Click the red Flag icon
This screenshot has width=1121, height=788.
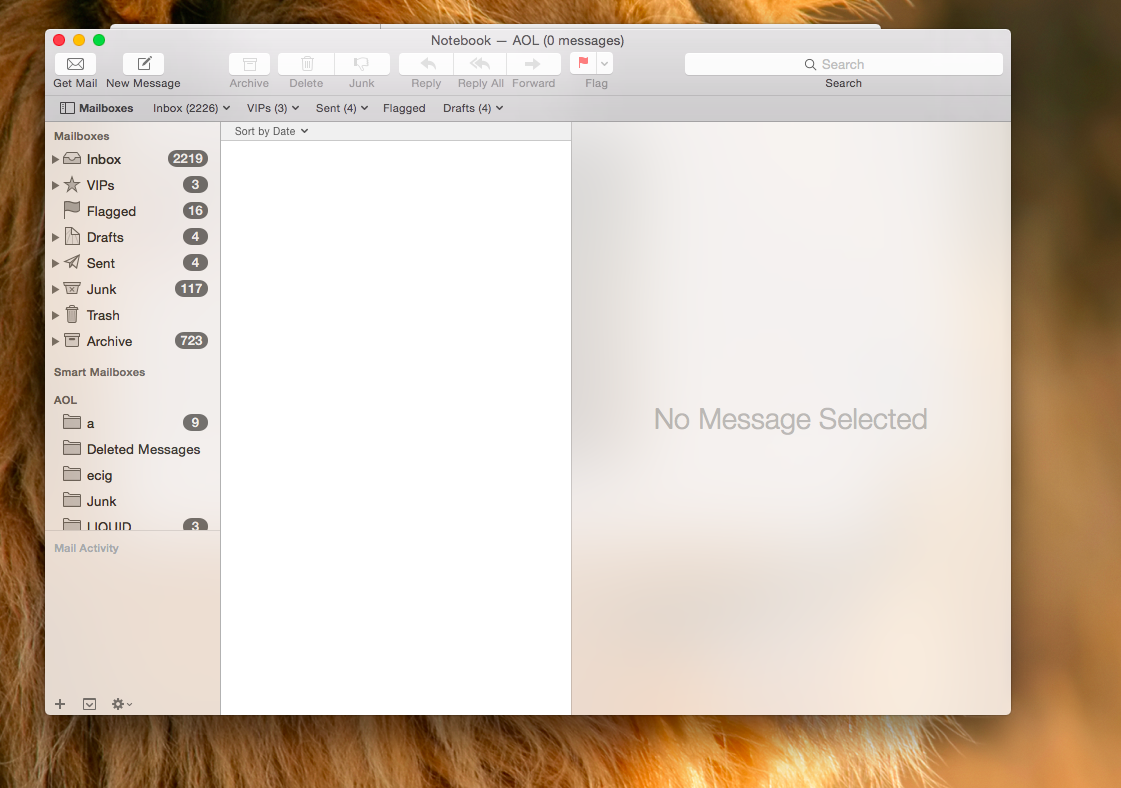[x=583, y=63]
